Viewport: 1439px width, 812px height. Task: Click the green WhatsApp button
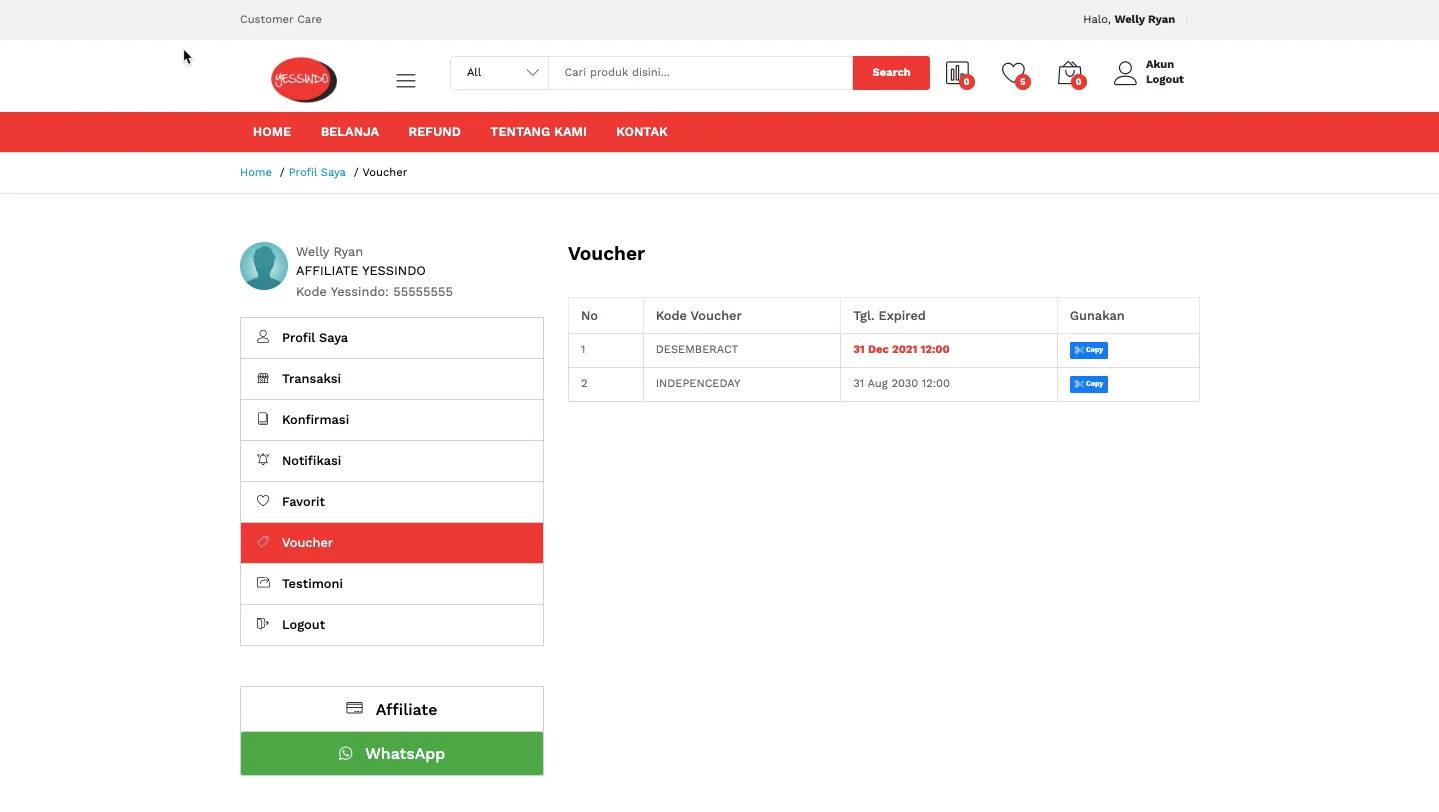[x=391, y=754]
